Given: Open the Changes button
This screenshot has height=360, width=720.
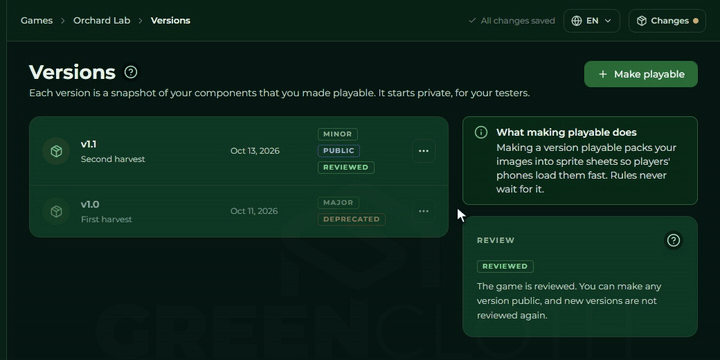Looking at the screenshot, I should pos(667,21).
